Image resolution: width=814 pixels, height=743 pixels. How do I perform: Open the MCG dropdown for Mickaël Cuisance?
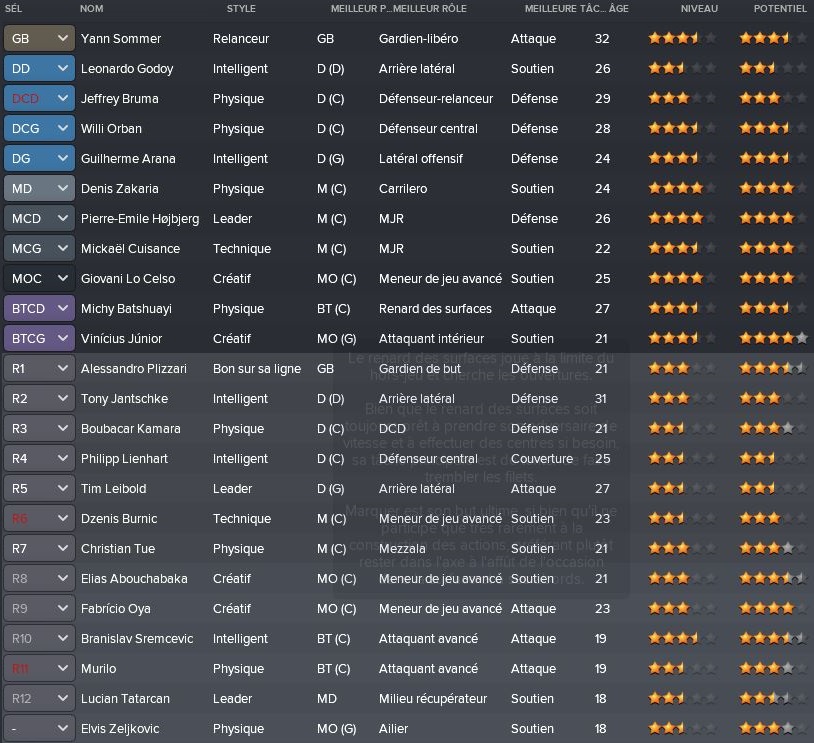tap(39, 249)
